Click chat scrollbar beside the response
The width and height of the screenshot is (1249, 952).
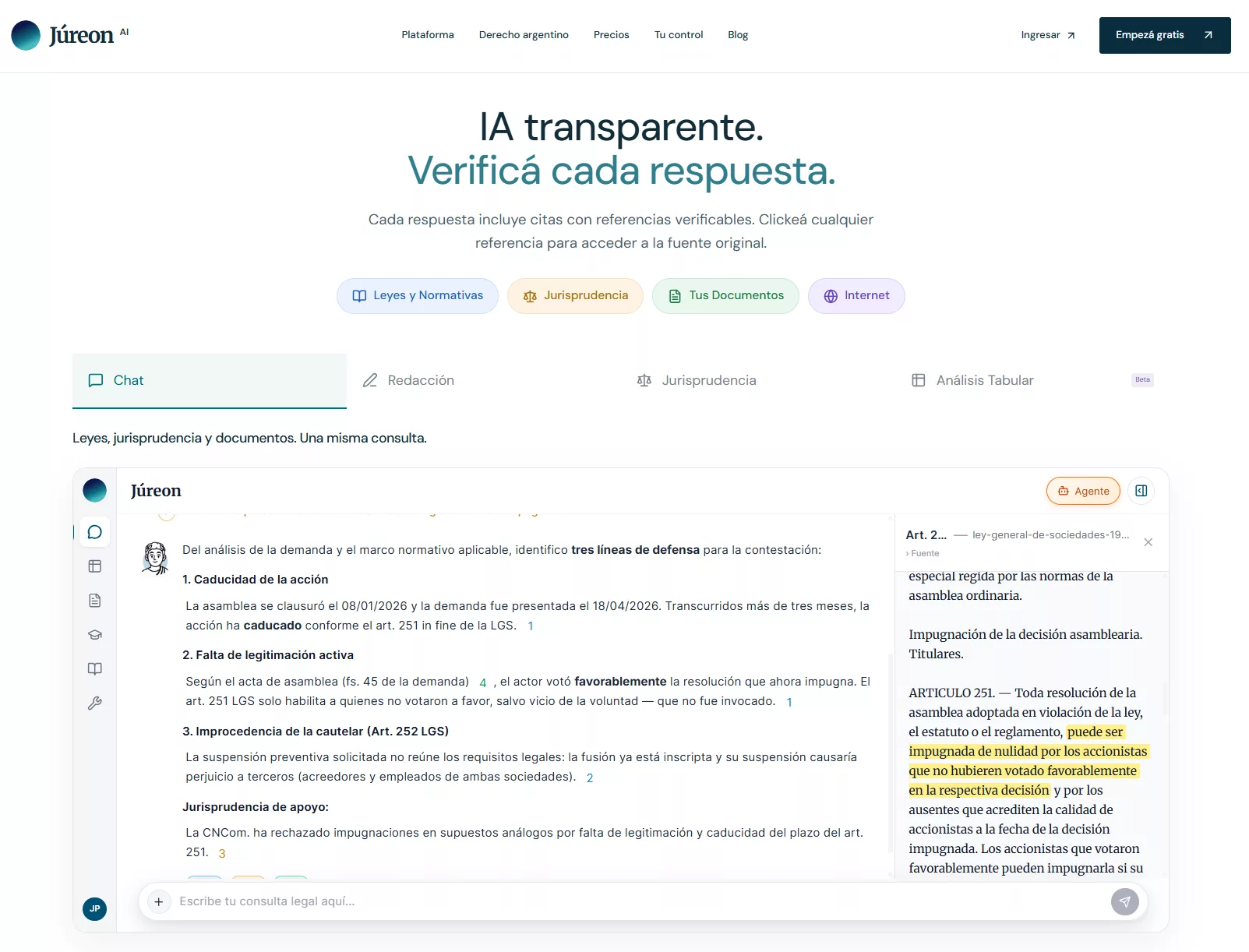[x=891, y=752]
